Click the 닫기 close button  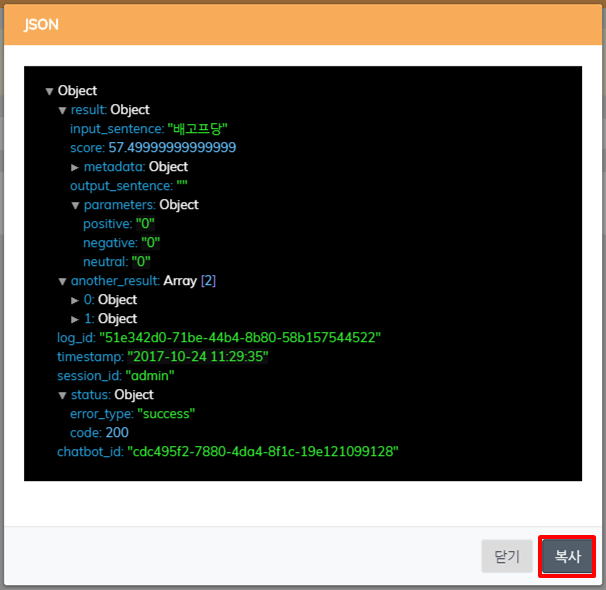click(507, 556)
